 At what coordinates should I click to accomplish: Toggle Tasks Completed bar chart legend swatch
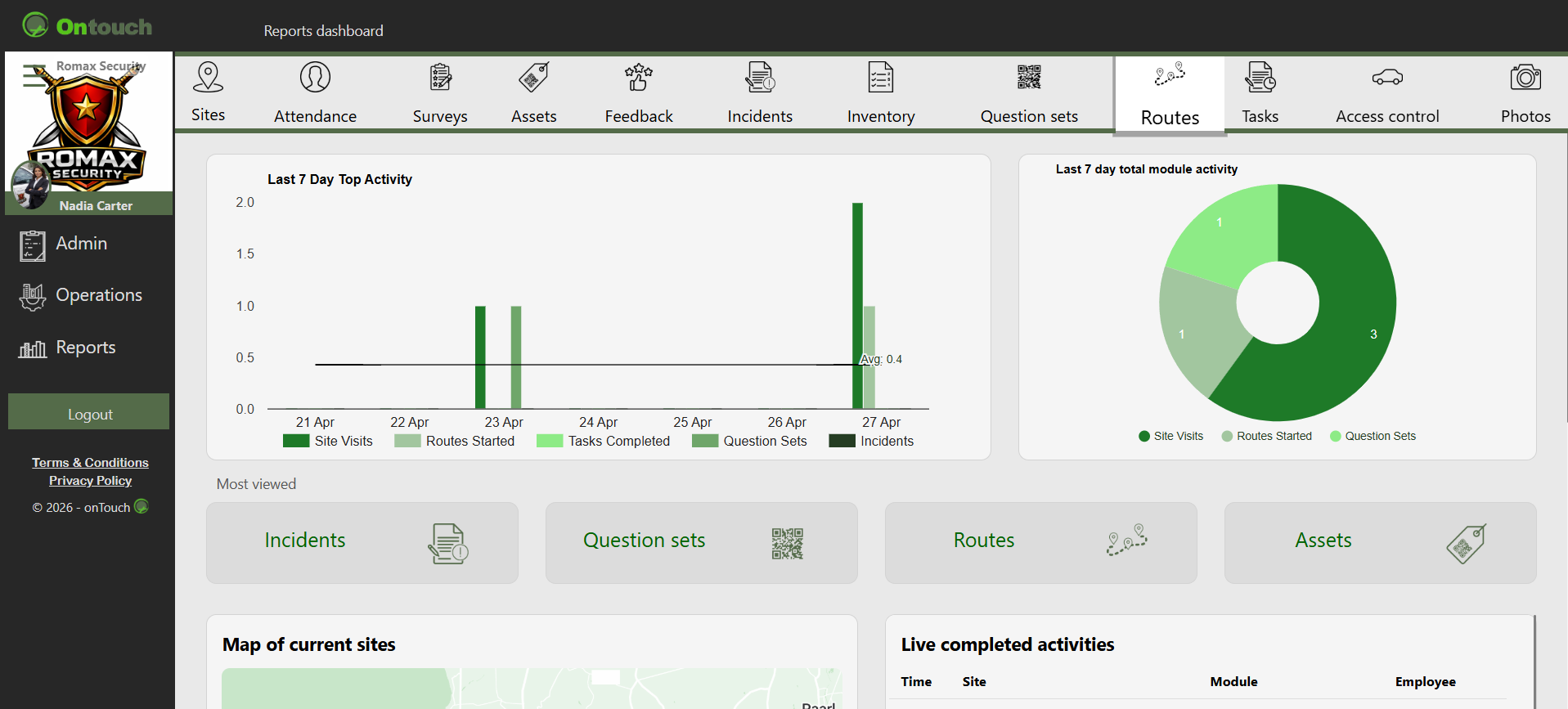click(x=550, y=441)
